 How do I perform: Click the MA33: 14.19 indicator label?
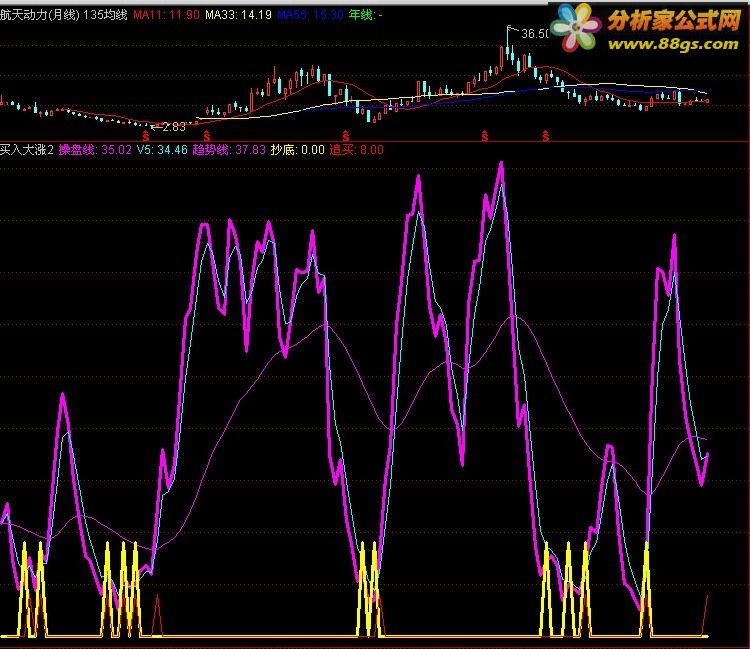click(238, 15)
